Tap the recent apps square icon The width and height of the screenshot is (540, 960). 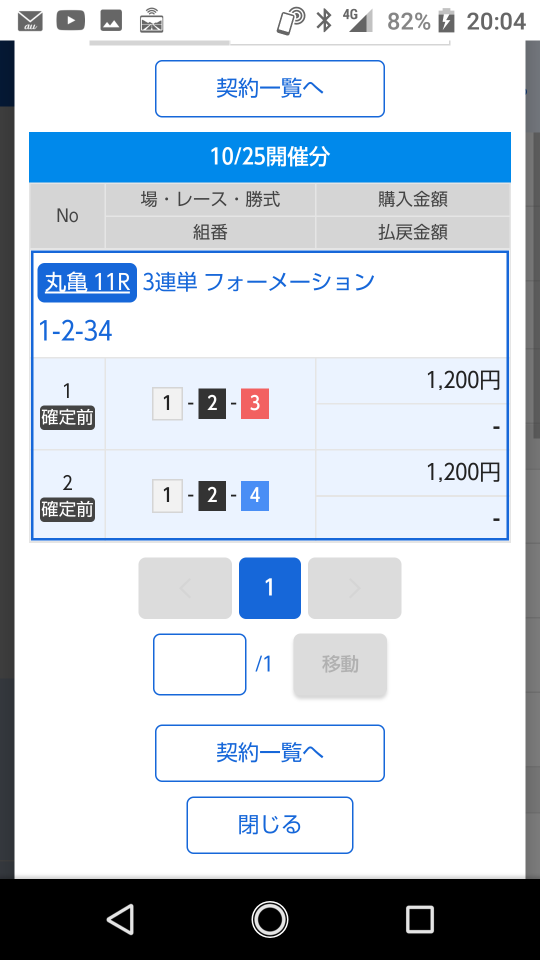(419, 919)
